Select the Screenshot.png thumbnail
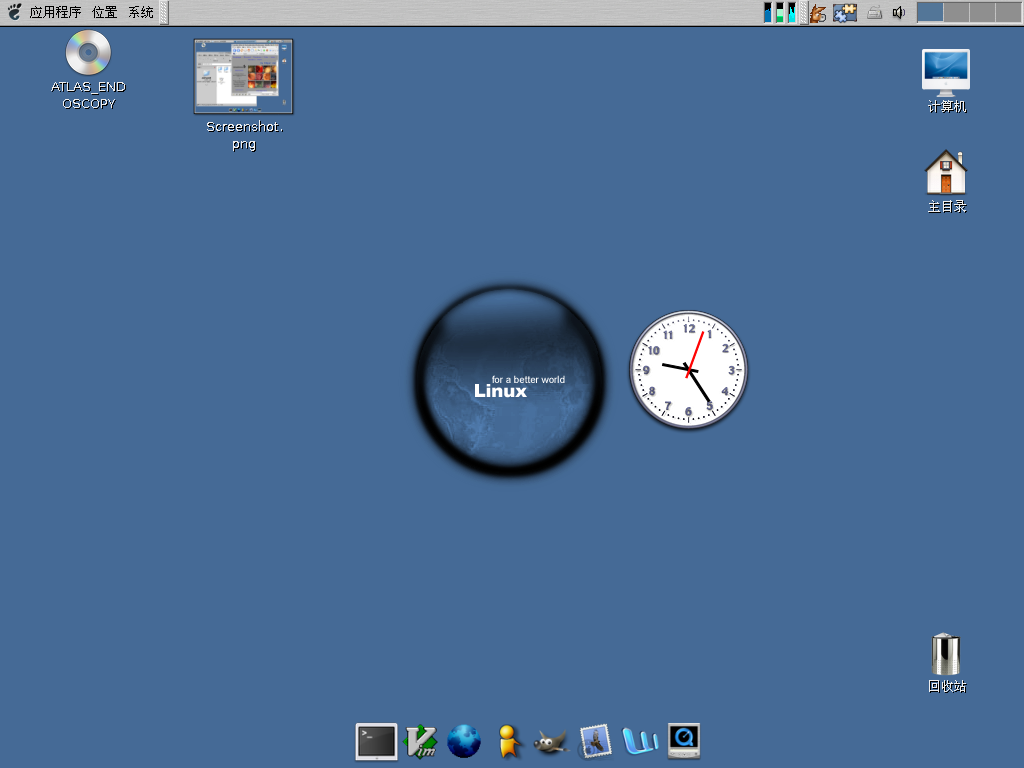The image size is (1024, 768). 243,76
